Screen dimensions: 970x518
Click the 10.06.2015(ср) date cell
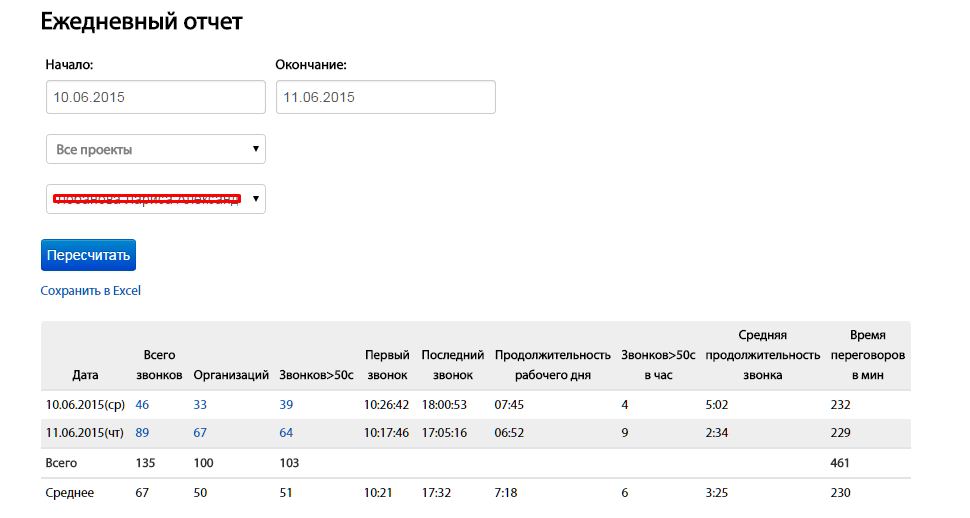click(84, 405)
